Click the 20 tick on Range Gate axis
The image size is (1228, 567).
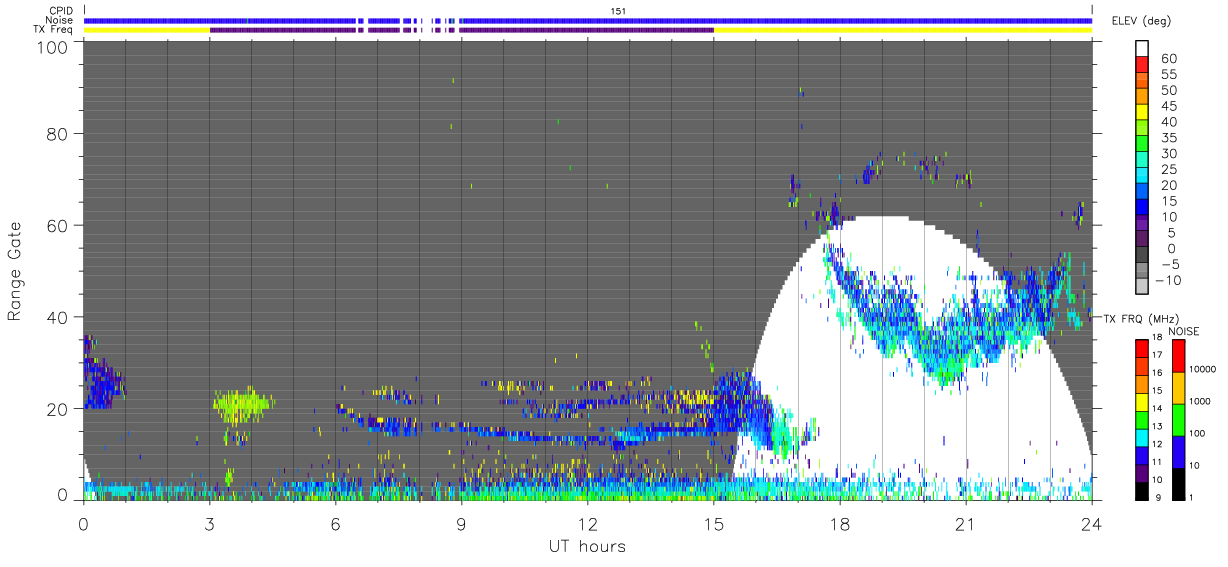tap(59, 409)
